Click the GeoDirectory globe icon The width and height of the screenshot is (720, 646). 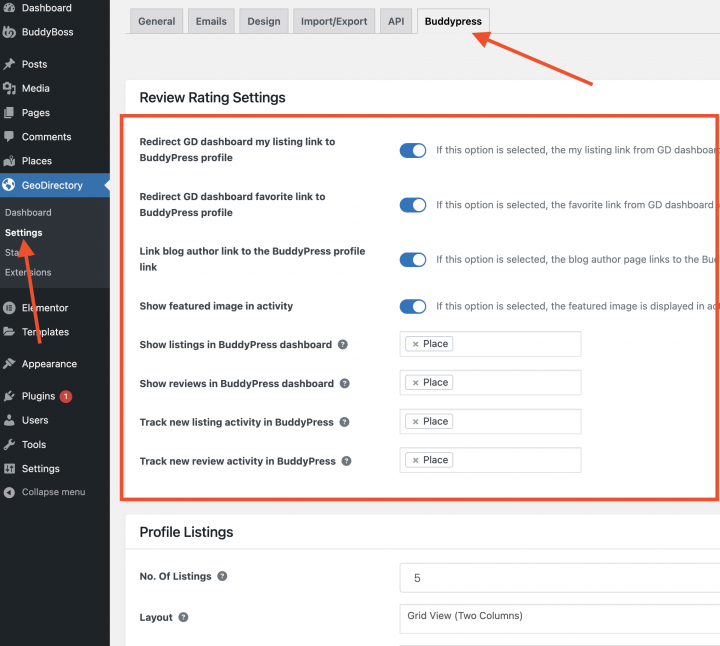tap(9, 185)
